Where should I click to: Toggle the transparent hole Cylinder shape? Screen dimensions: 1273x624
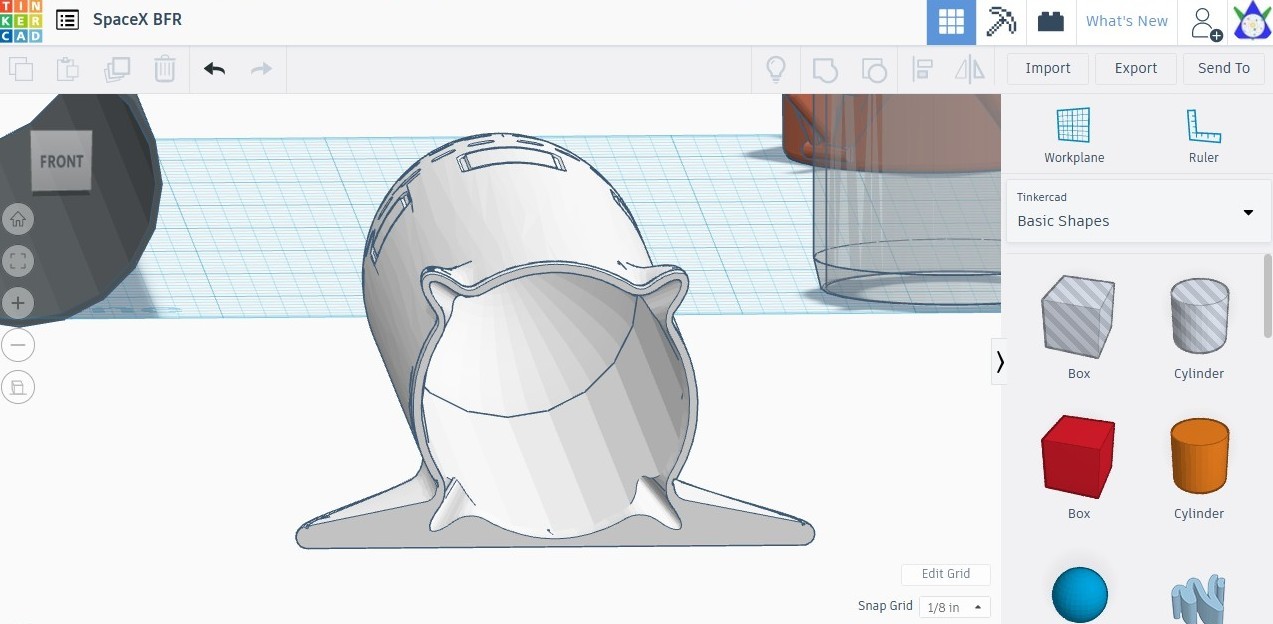(x=1199, y=316)
